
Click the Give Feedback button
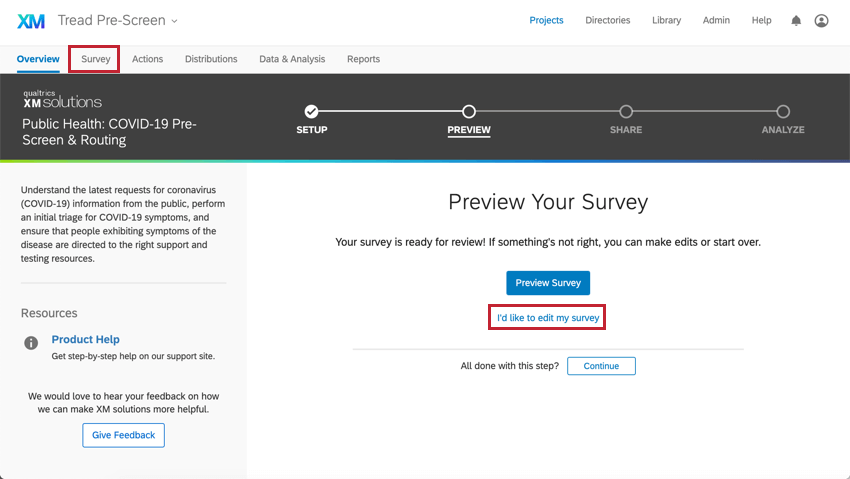[124, 435]
